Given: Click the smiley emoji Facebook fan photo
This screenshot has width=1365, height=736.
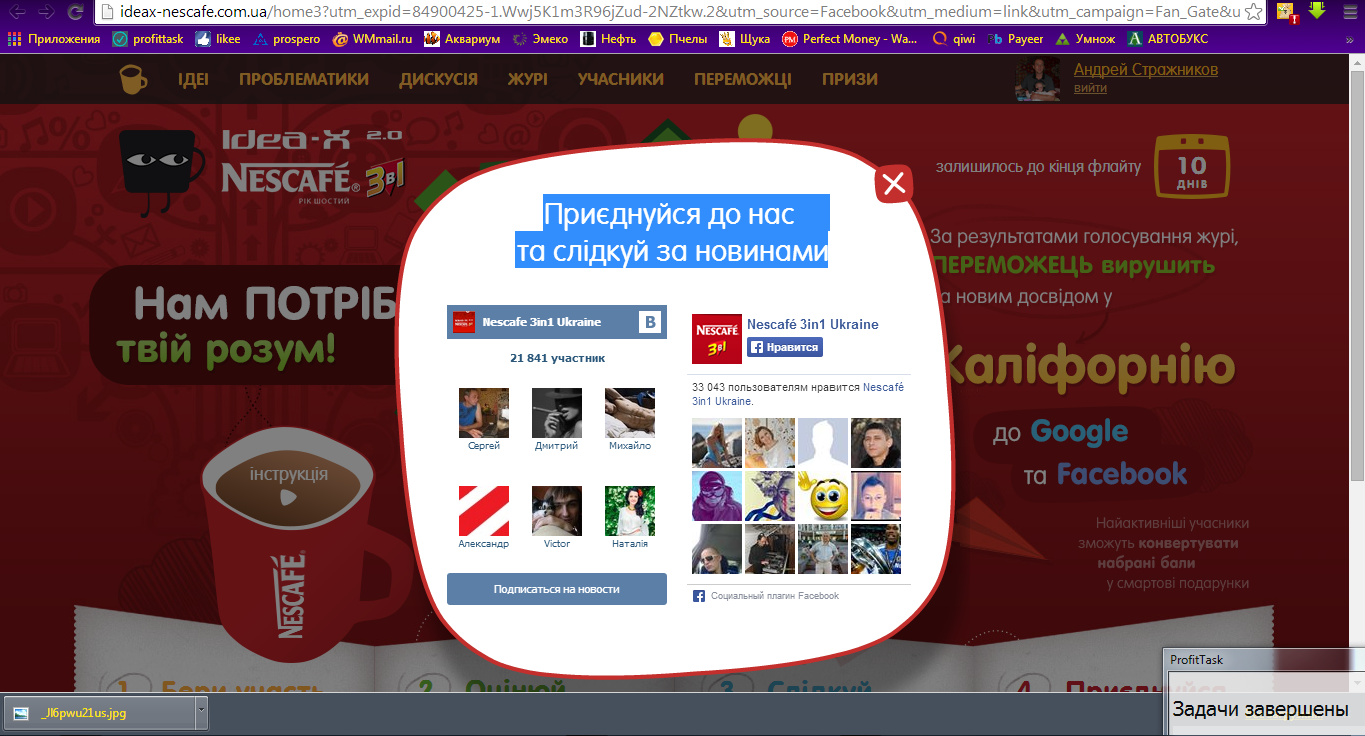Looking at the screenshot, I should pos(823,496).
